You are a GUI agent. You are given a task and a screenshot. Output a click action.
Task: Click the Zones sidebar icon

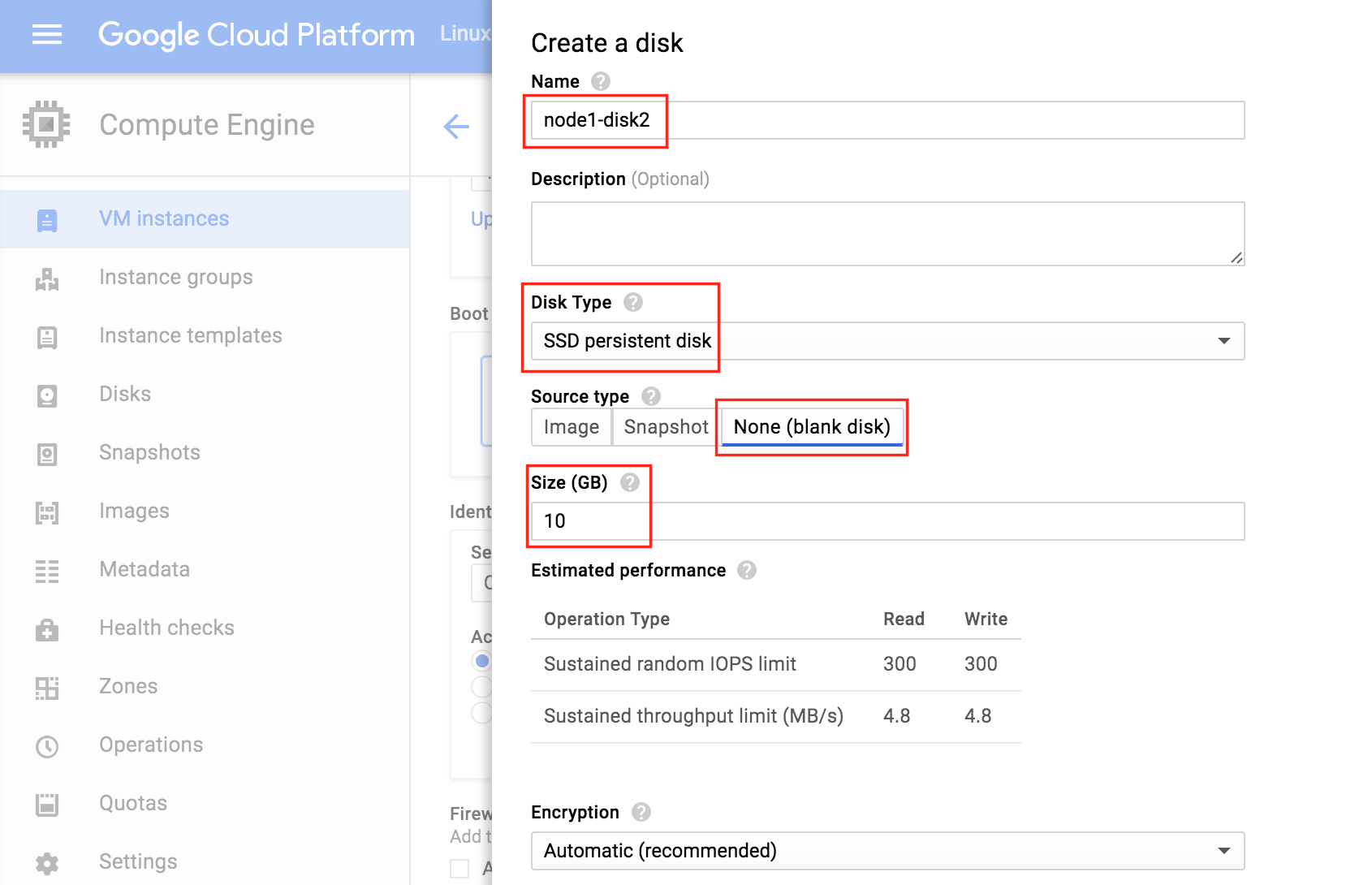pyautogui.click(x=47, y=688)
